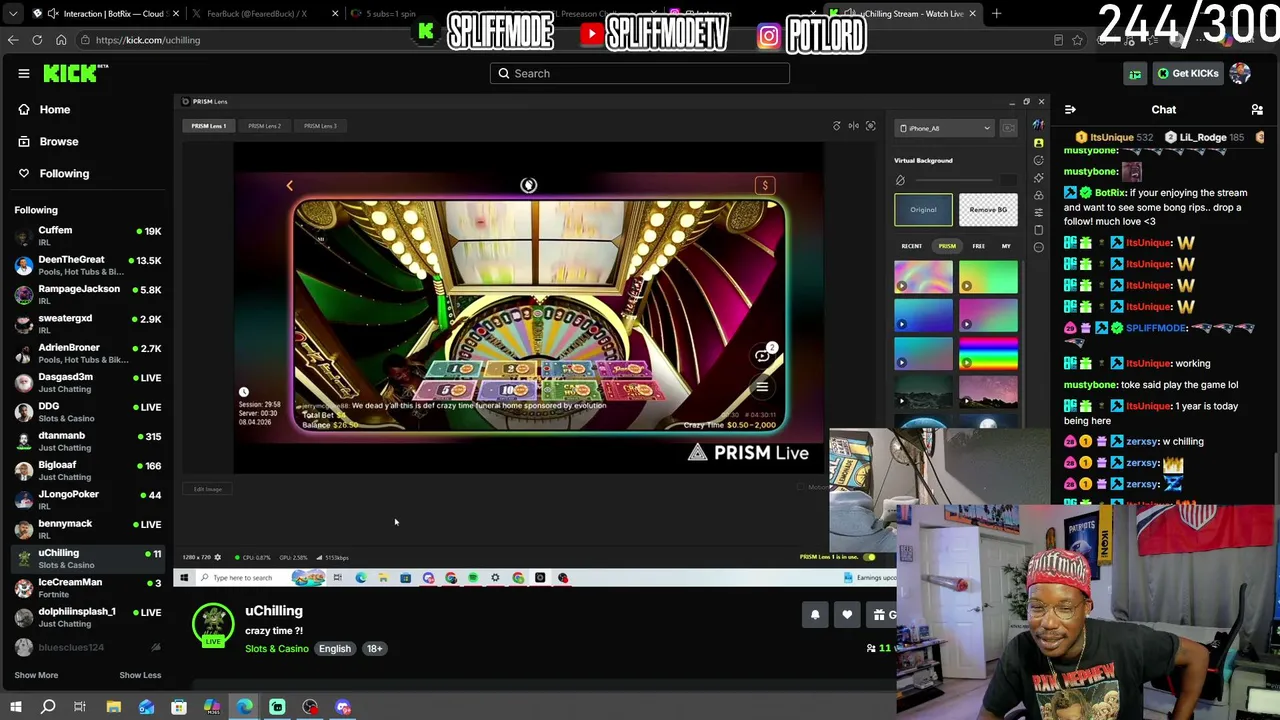Open PRISM resolution settings gear

(x=218, y=557)
